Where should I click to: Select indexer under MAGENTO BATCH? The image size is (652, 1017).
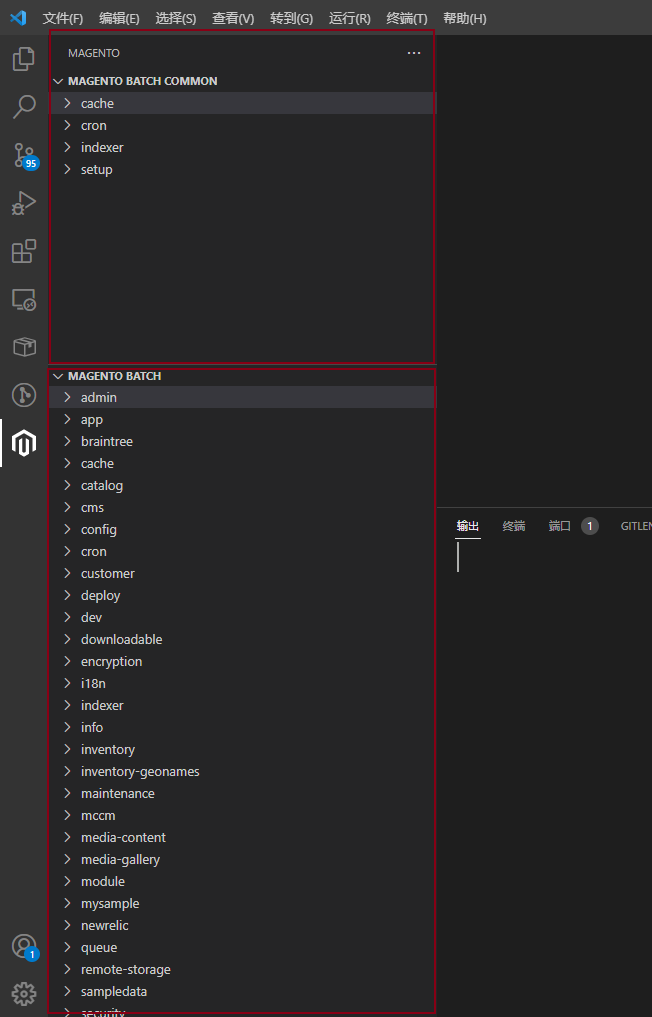click(243, 705)
